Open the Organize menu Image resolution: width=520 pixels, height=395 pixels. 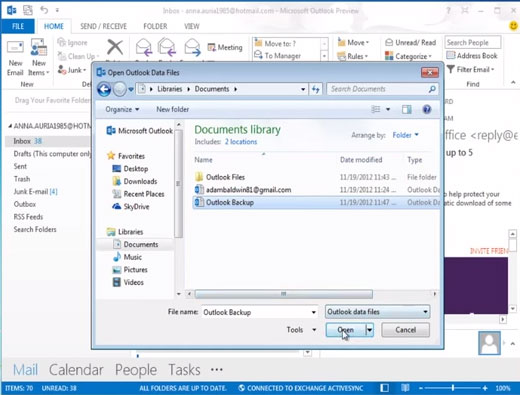[122, 109]
